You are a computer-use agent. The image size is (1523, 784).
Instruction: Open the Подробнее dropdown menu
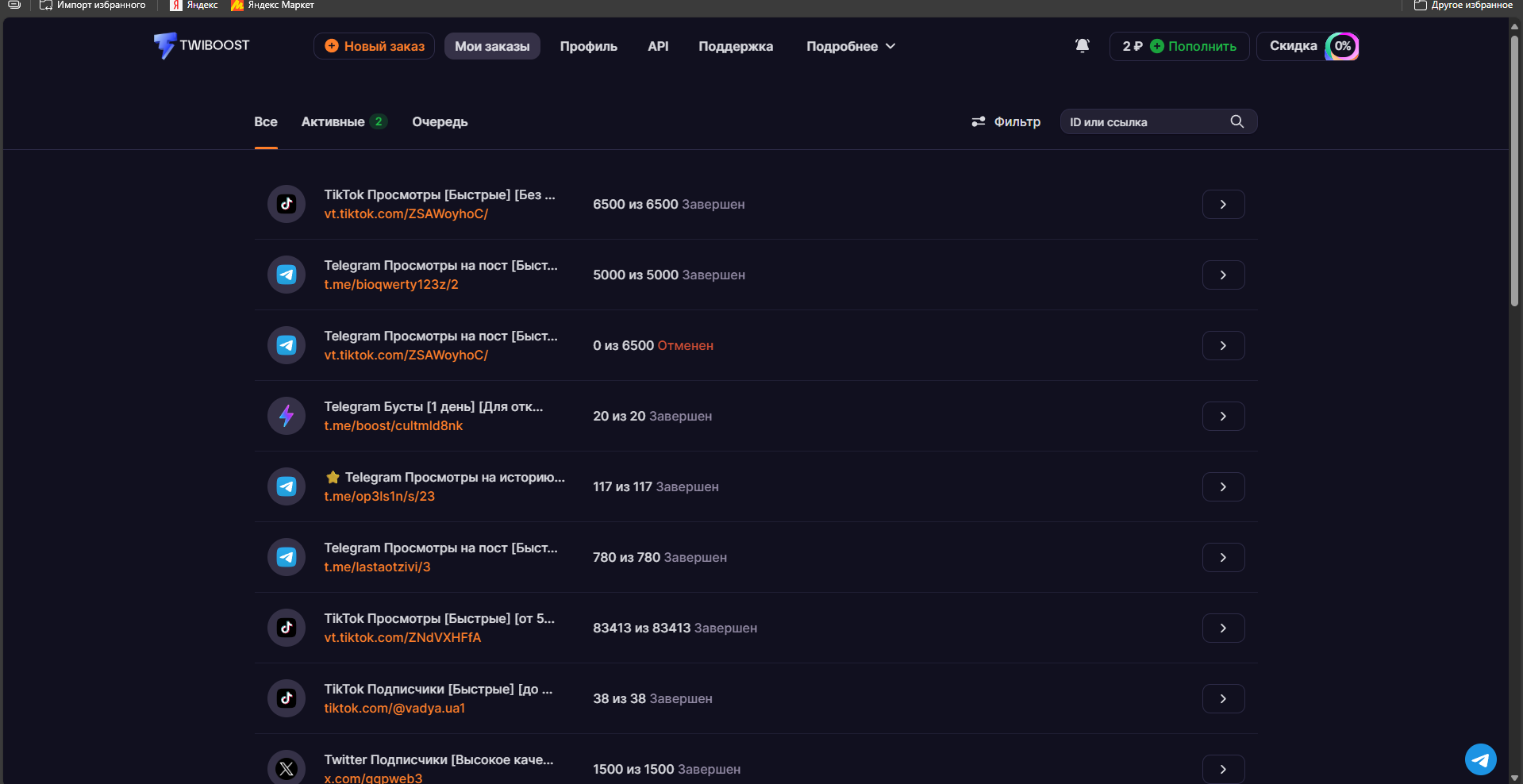tap(851, 46)
